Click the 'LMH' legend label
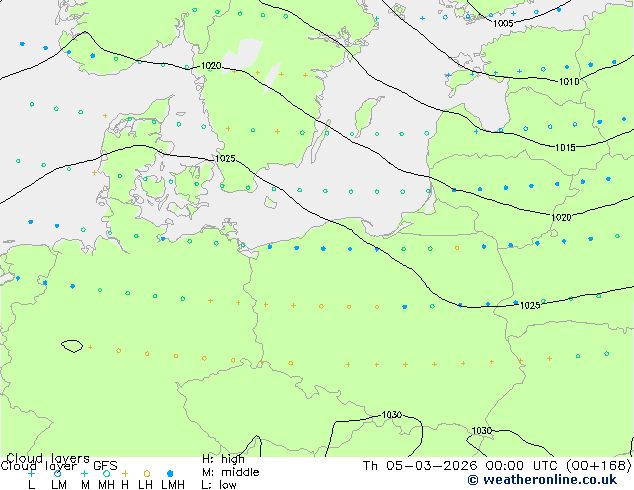Screen dimensions: 634x490 pos(173,485)
